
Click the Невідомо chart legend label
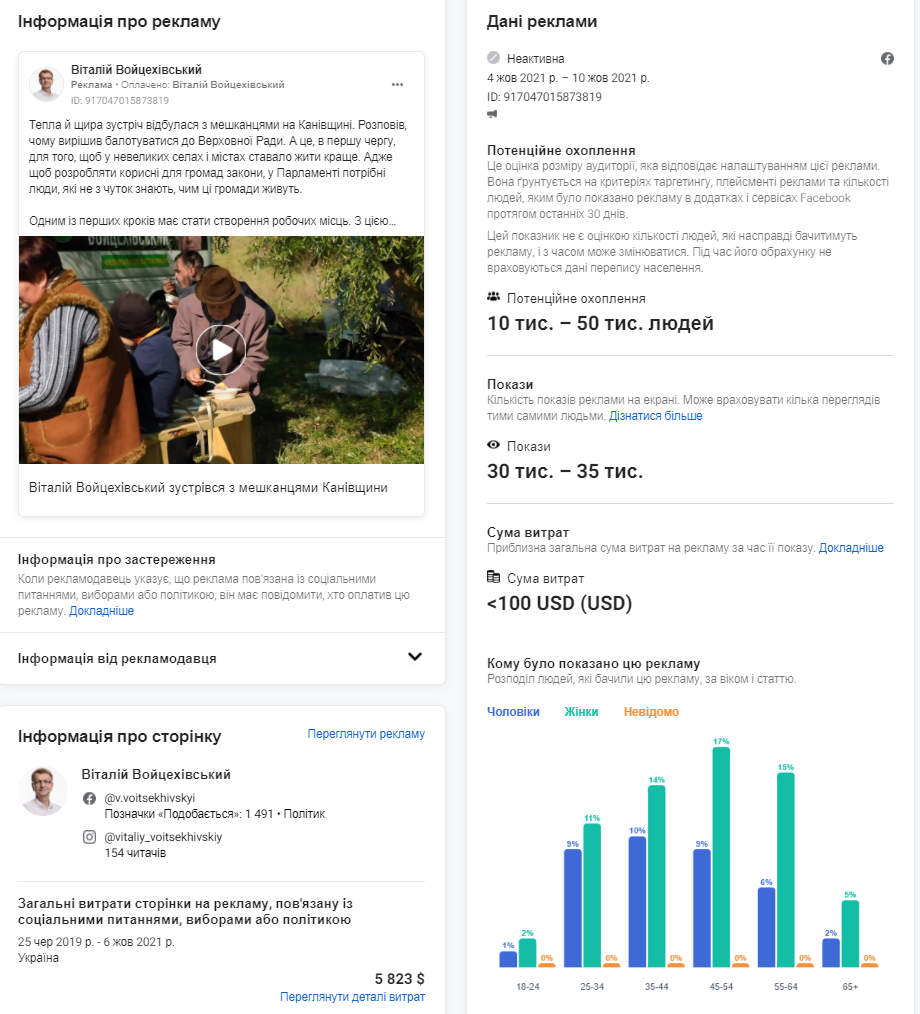click(x=651, y=712)
